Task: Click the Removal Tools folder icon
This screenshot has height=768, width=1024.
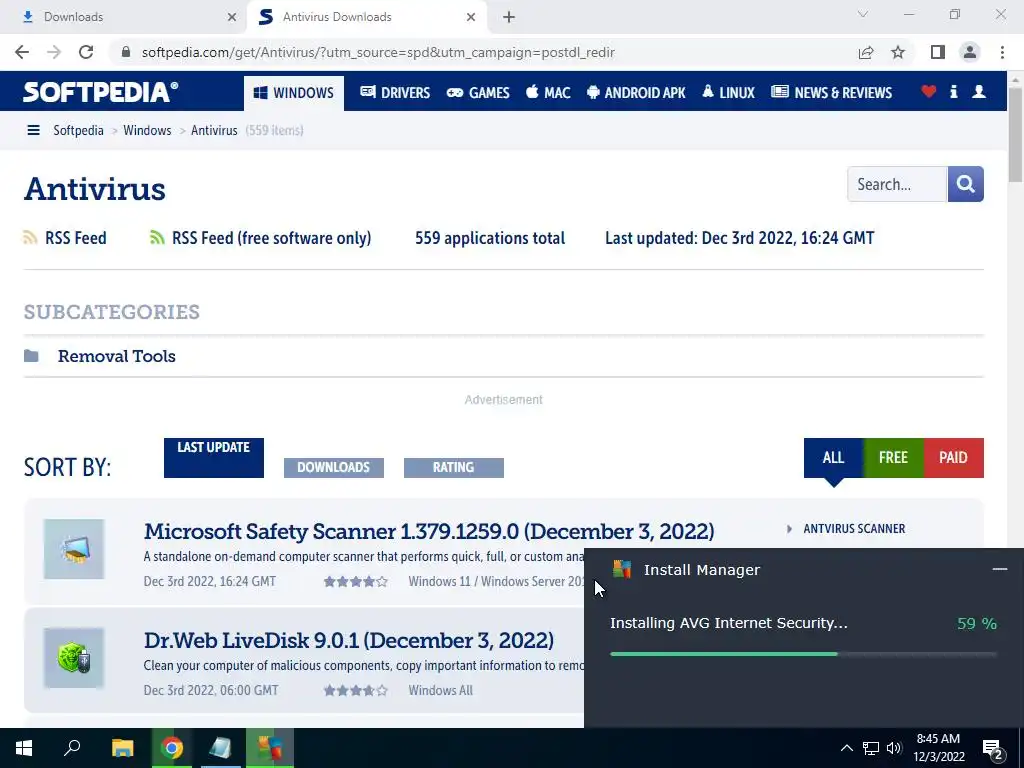Action: pos(31,356)
